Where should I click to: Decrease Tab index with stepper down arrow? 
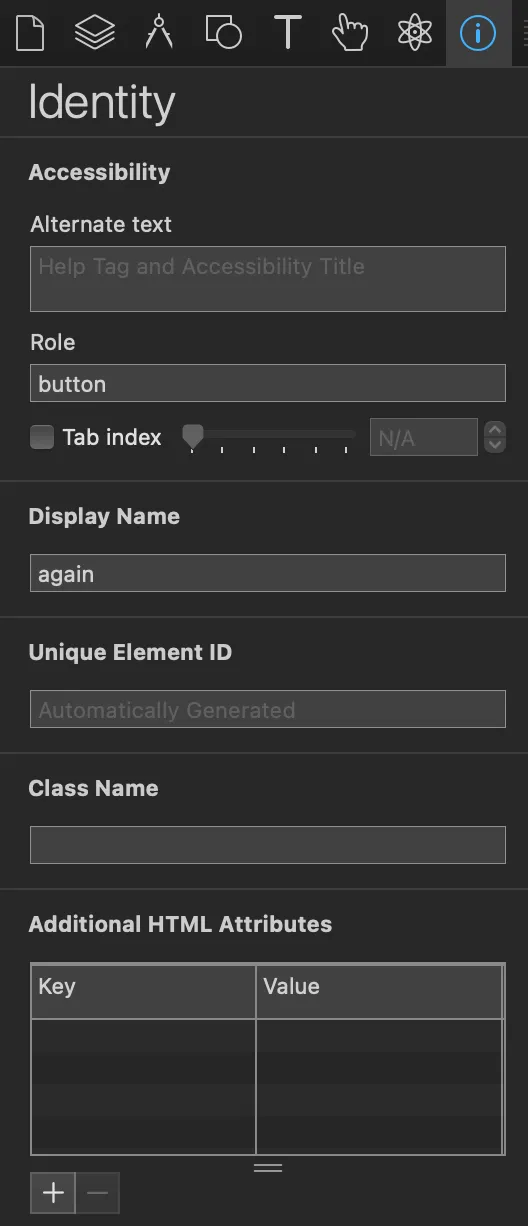coord(494,445)
